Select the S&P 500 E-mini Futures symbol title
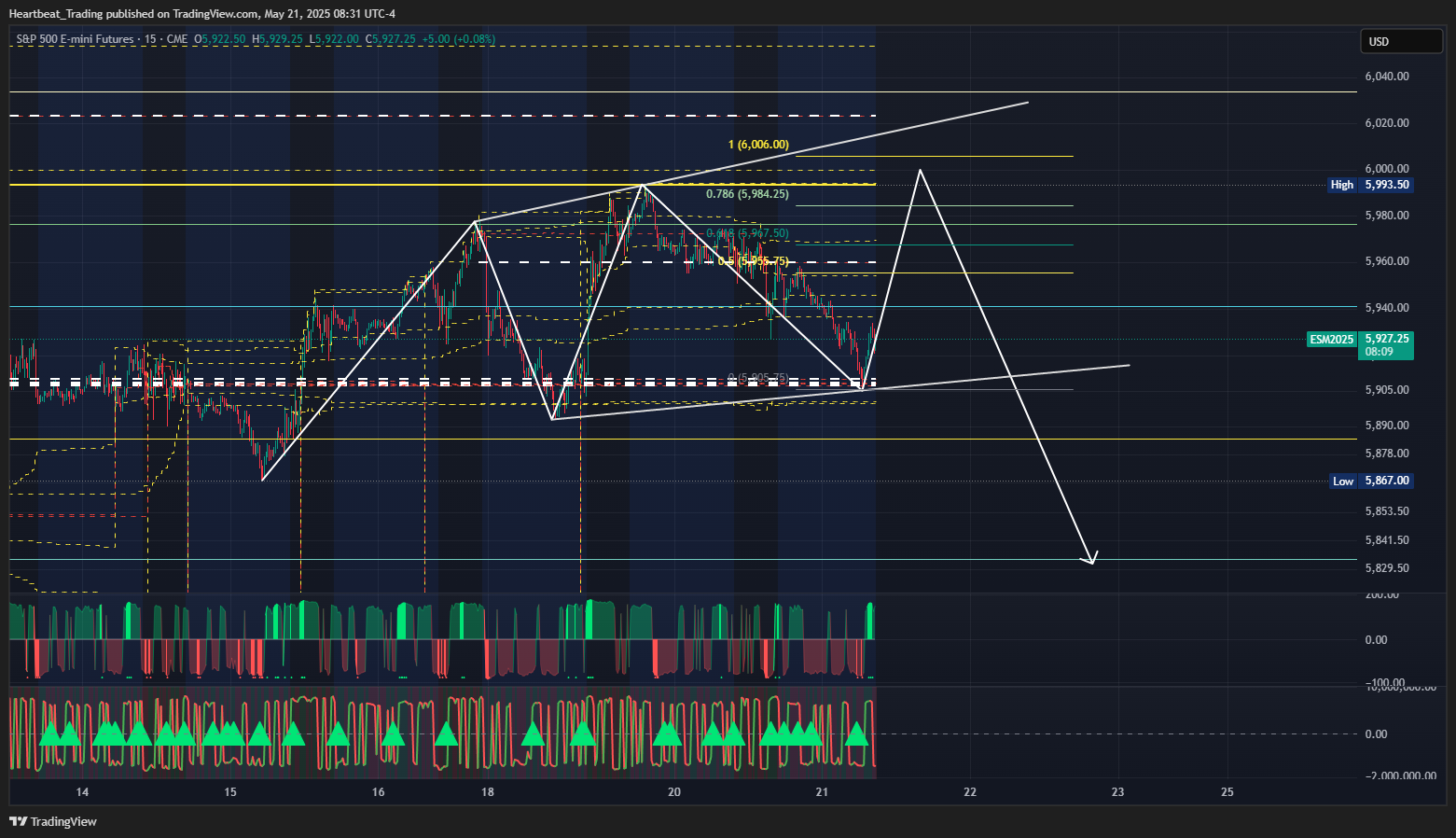Screen dimensions: 1456x838 tap(75, 39)
